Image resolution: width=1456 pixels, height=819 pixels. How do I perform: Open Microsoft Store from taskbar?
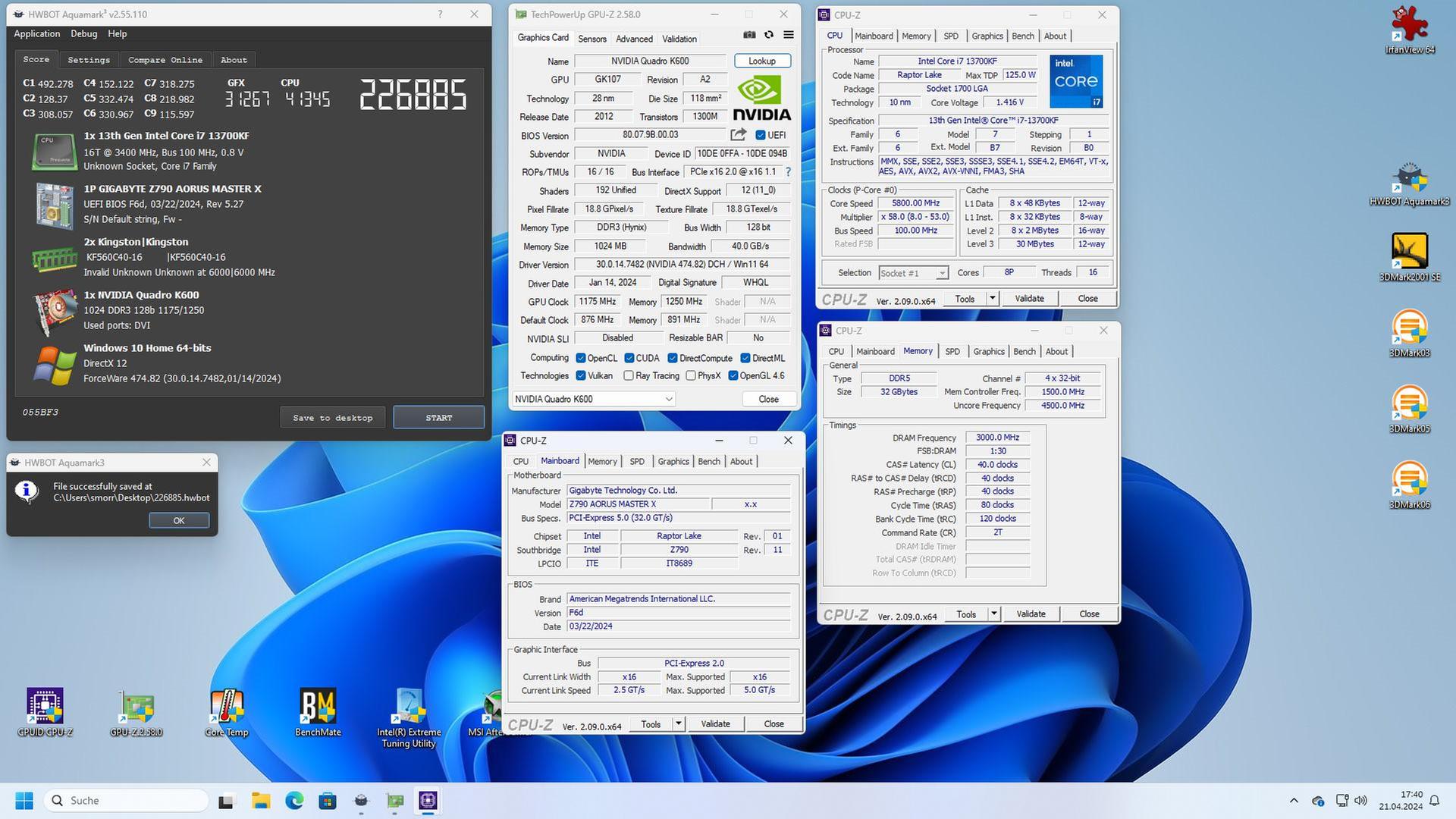(328, 801)
